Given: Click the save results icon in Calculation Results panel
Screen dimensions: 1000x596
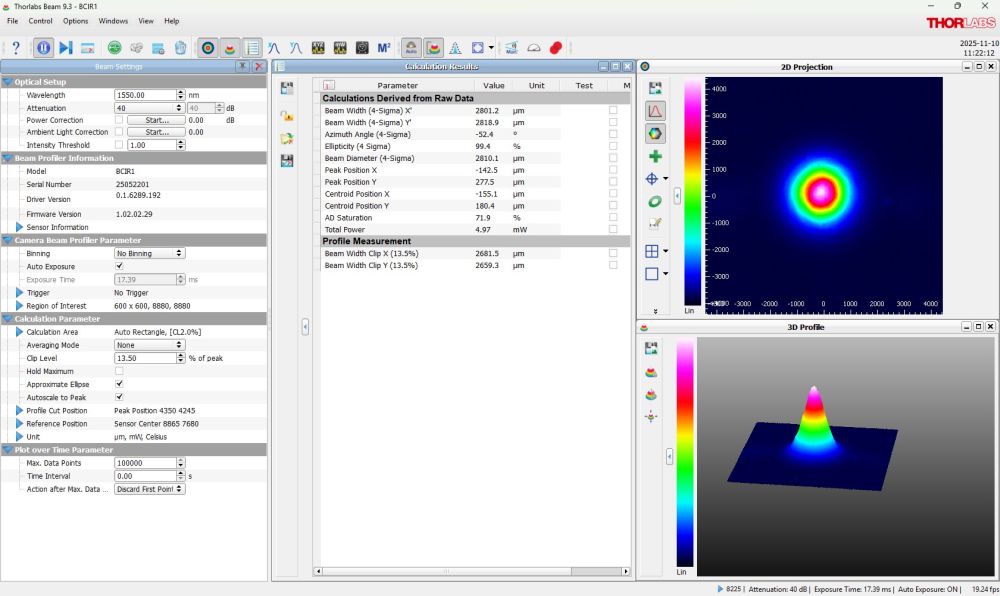Looking at the screenshot, I should pyautogui.click(x=288, y=160).
